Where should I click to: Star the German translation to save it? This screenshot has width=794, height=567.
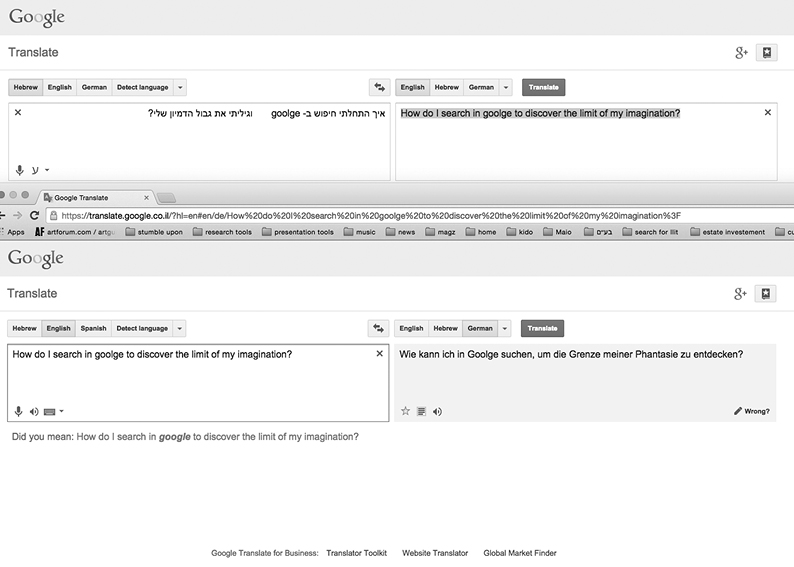point(405,411)
